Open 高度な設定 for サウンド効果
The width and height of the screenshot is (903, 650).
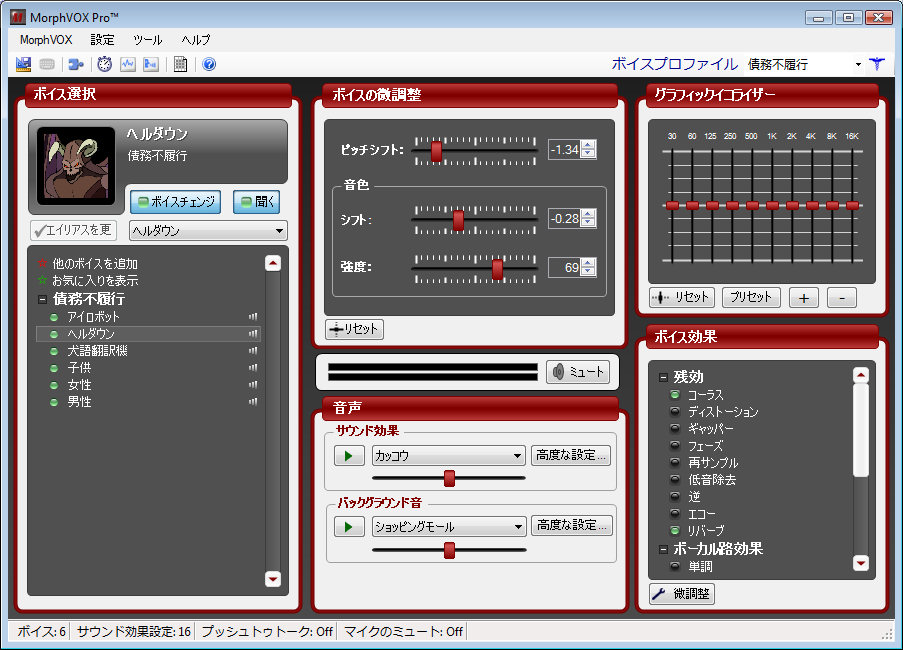click(571, 455)
